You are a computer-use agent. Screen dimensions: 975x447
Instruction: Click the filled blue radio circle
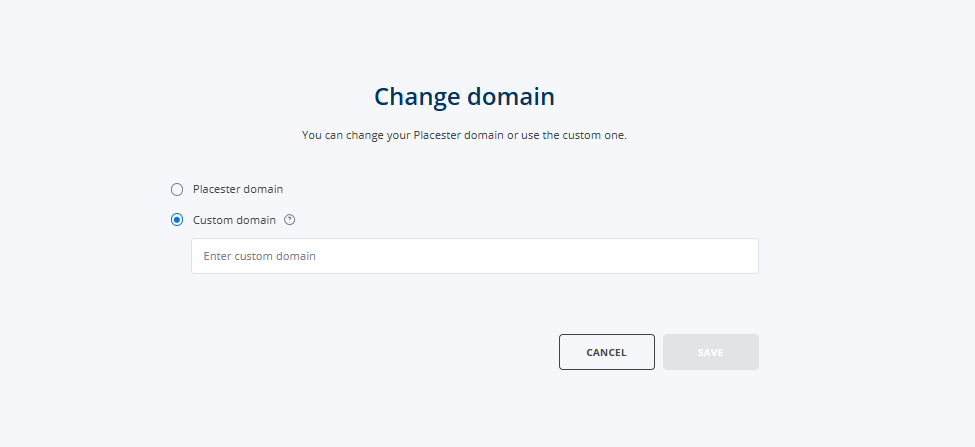tap(177, 220)
